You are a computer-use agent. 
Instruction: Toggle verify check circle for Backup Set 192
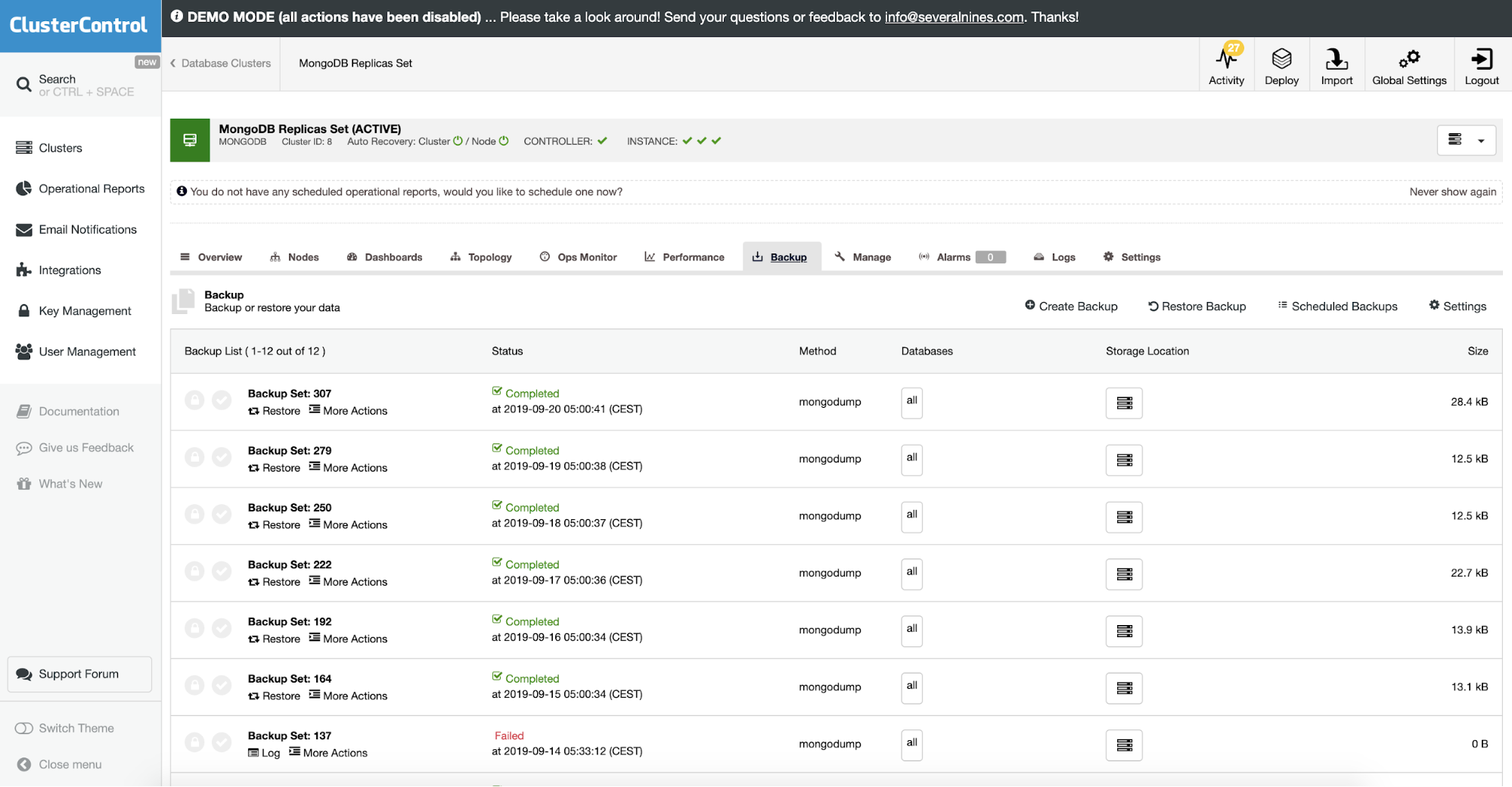(222, 628)
